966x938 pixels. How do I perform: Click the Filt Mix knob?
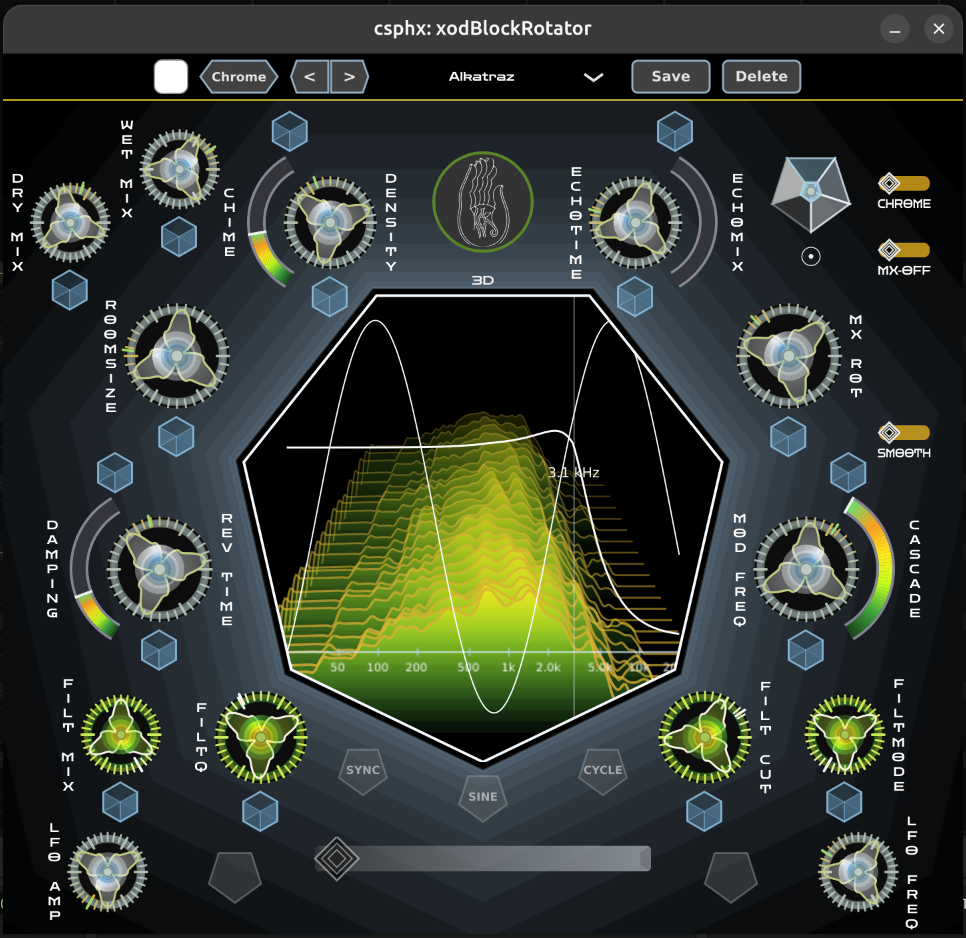pos(121,734)
